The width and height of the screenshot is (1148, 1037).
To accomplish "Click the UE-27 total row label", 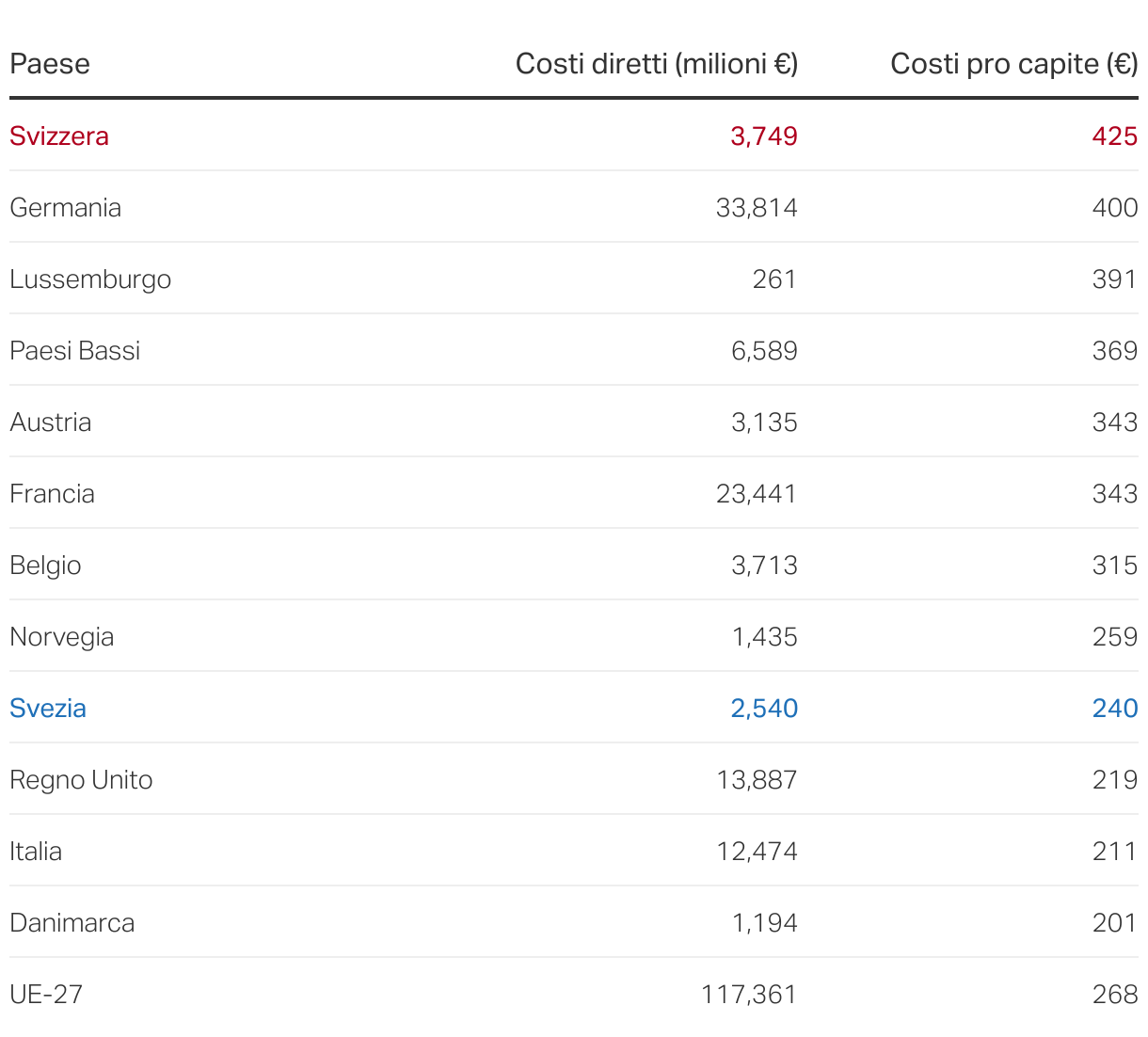I will [x=46, y=995].
